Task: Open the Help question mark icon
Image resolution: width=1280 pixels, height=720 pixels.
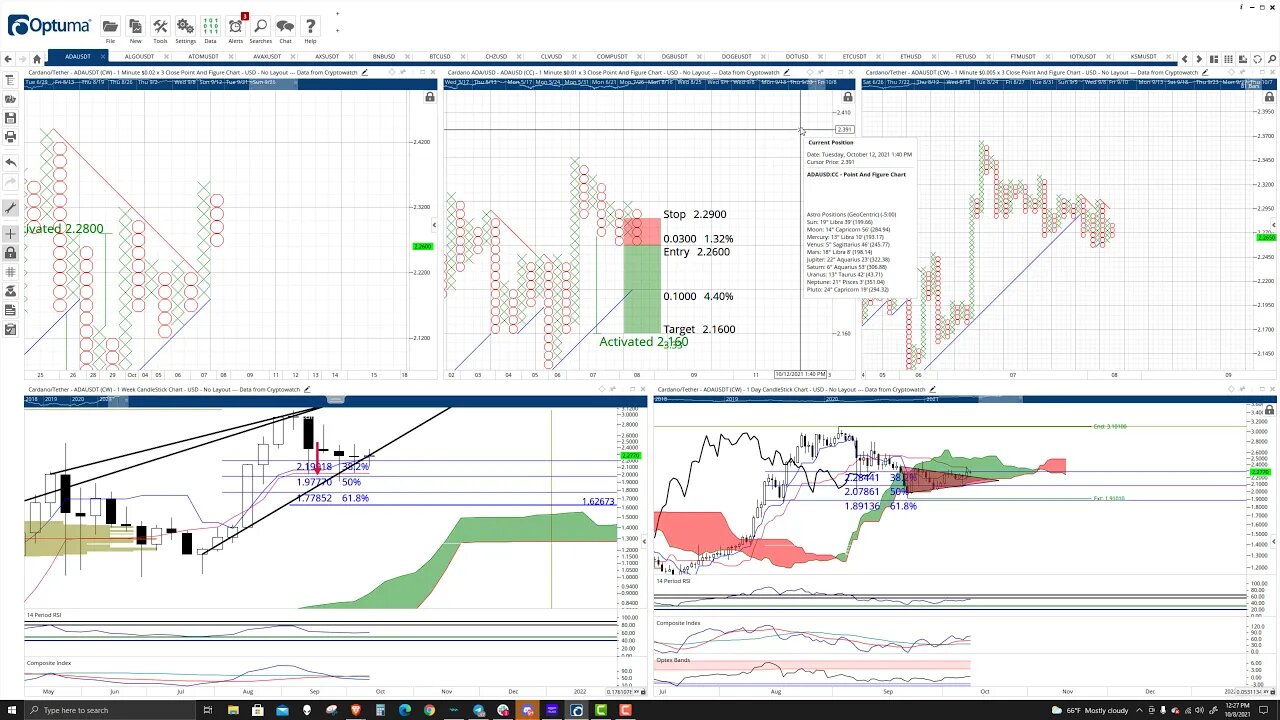Action: [310, 27]
